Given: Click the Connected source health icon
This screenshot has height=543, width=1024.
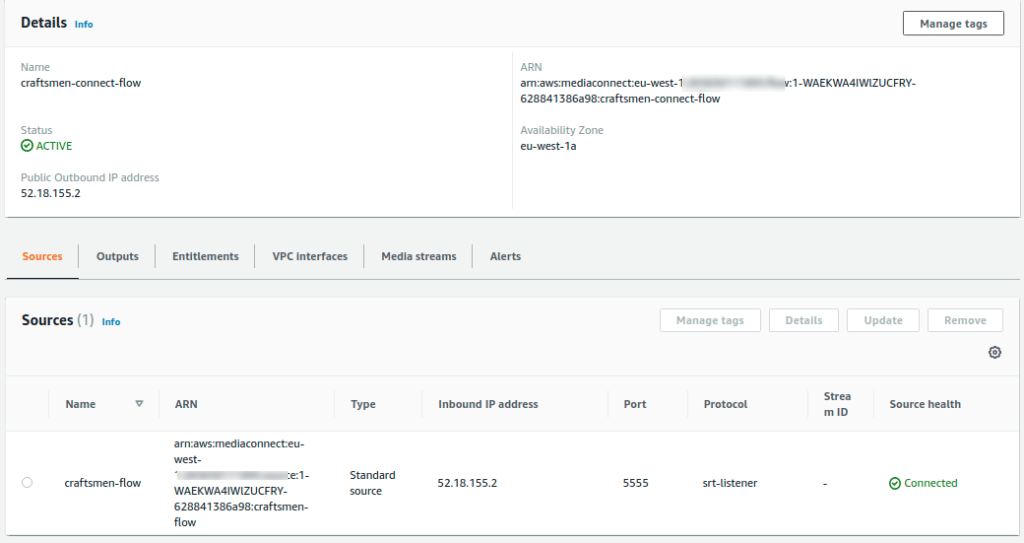Looking at the screenshot, I should [894, 484].
